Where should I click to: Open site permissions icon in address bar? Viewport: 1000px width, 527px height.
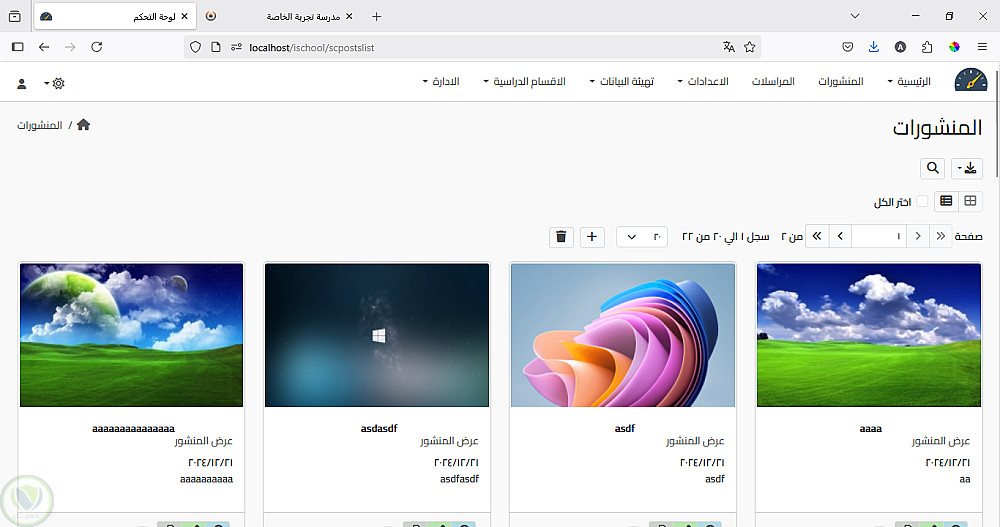(x=236, y=47)
